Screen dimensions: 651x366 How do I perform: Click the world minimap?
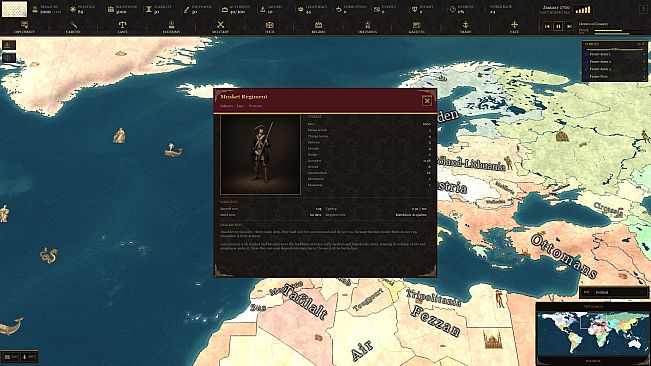pyautogui.click(x=593, y=334)
